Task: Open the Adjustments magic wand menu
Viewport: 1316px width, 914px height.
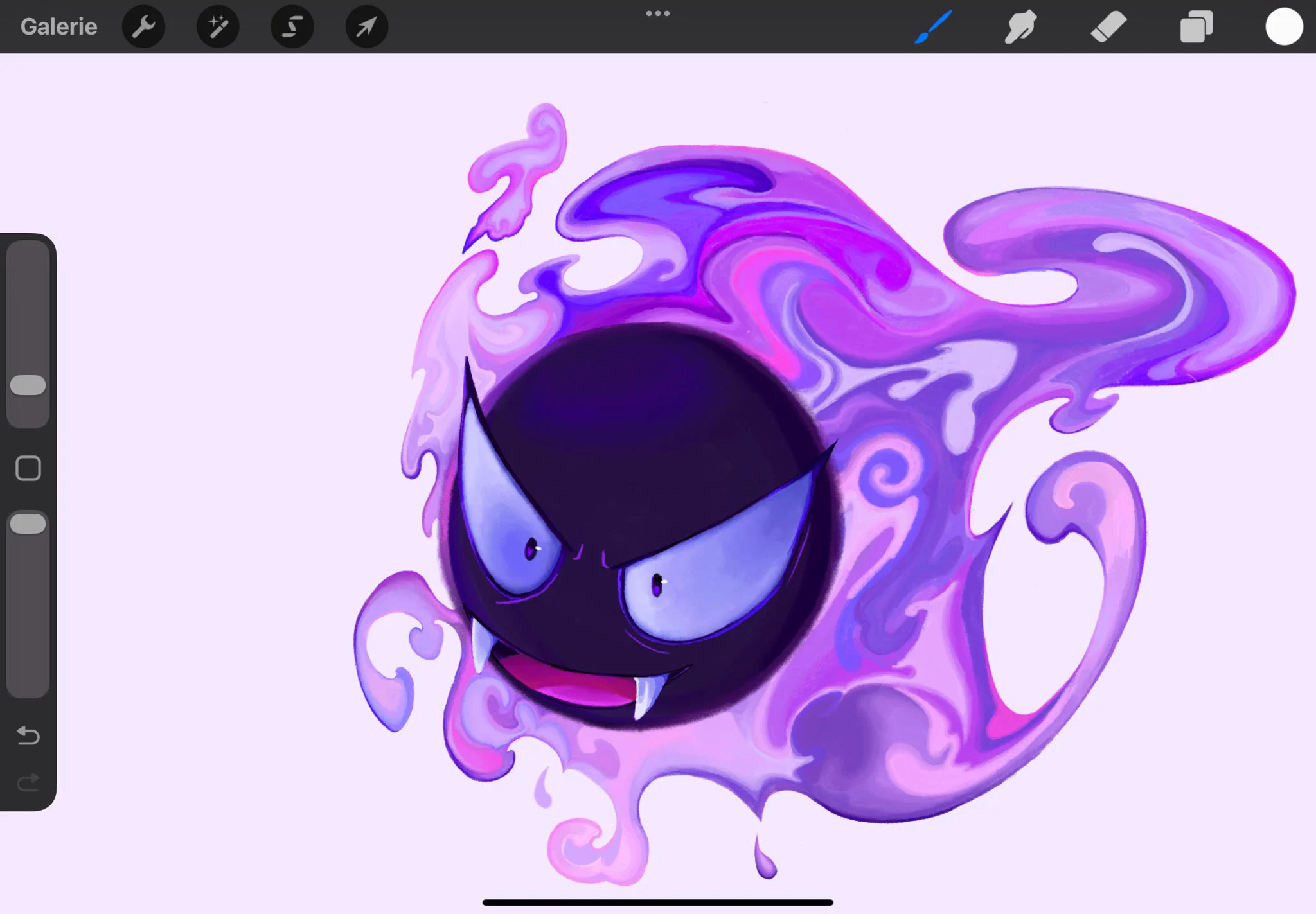Action: pyautogui.click(x=218, y=26)
